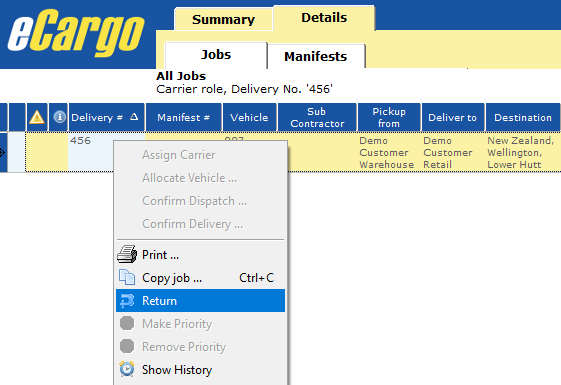Click the Destination column header
The width and height of the screenshot is (561, 385).
[x=523, y=117]
